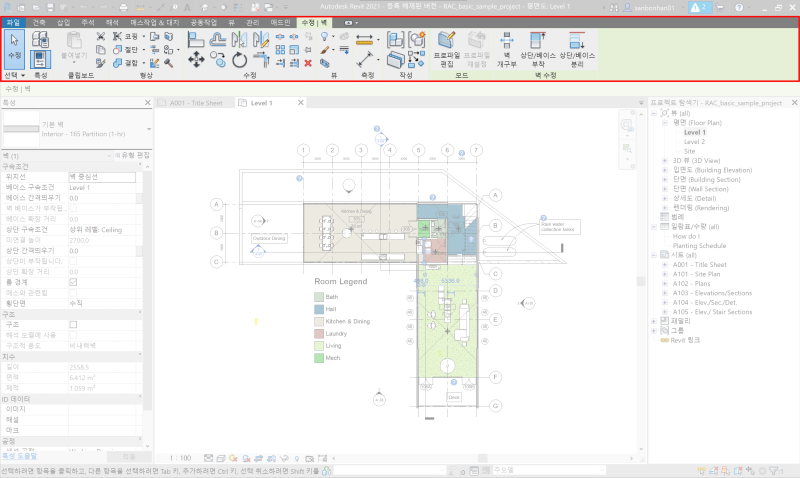Click the 위치선 (Location Line) value field
Screen dimensions: 800x478
coord(102,177)
